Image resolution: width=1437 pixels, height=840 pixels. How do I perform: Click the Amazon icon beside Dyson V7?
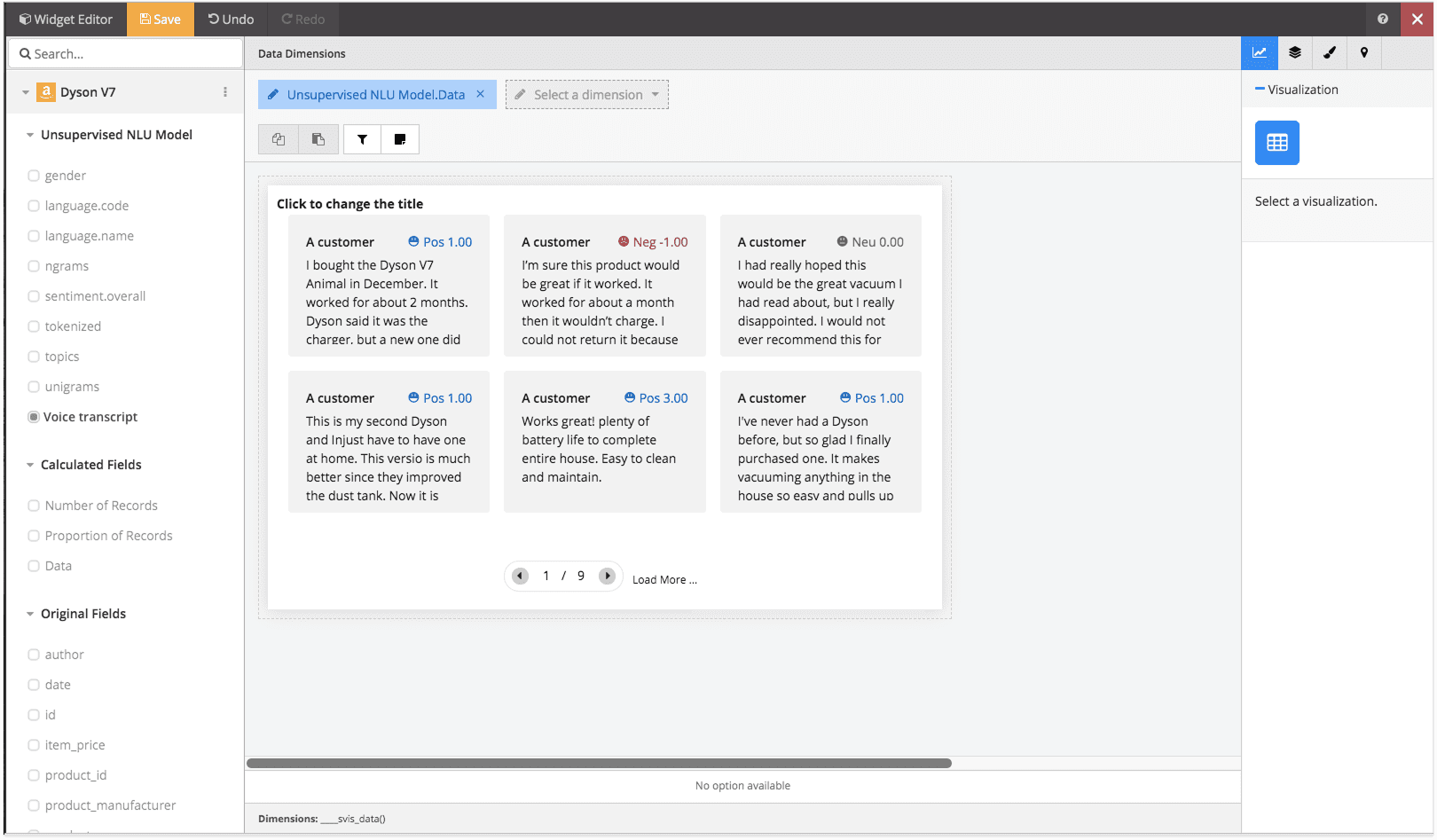46,92
